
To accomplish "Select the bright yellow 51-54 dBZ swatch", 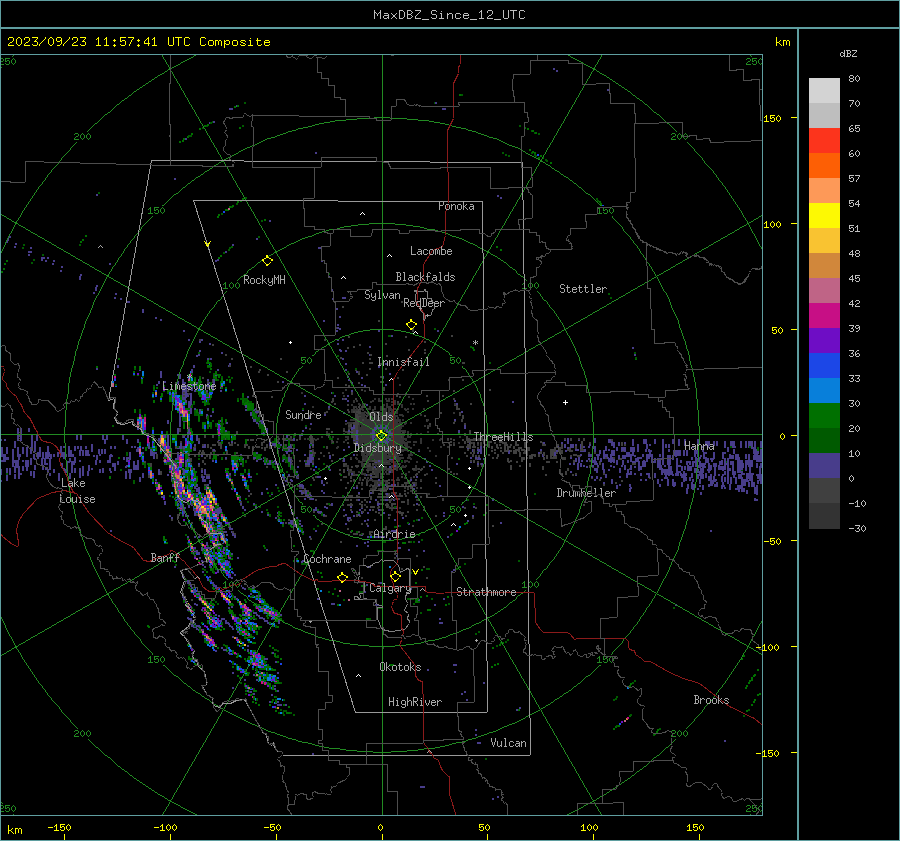I will (824, 216).
